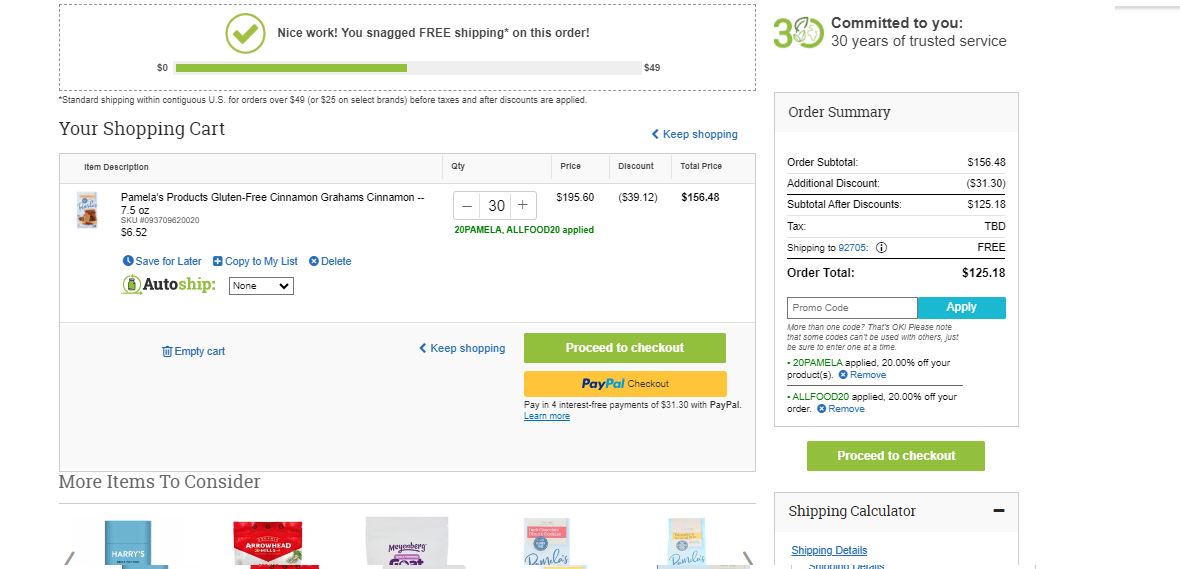Click the Promo Code input field
This screenshot has width=1180, height=569.
[852, 308]
